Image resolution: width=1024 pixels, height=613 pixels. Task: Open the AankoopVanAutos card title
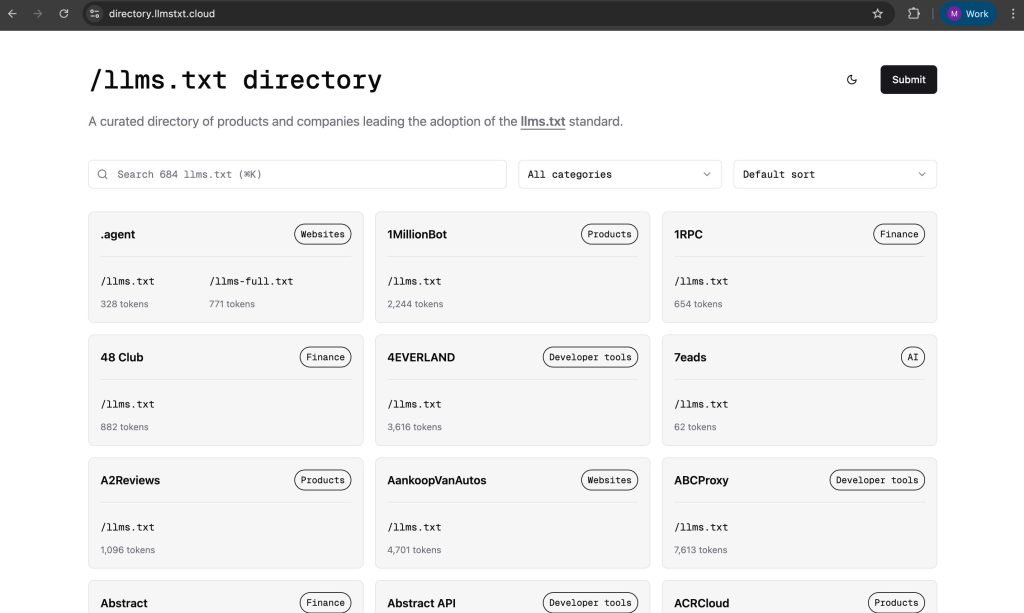pos(436,480)
